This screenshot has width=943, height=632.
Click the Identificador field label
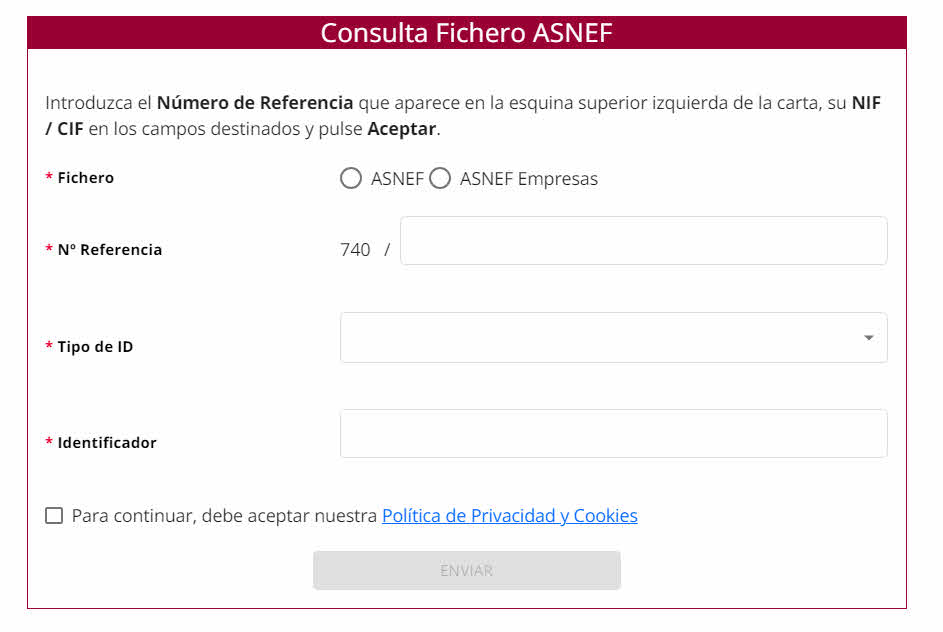pyautogui.click(x=107, y=443)
